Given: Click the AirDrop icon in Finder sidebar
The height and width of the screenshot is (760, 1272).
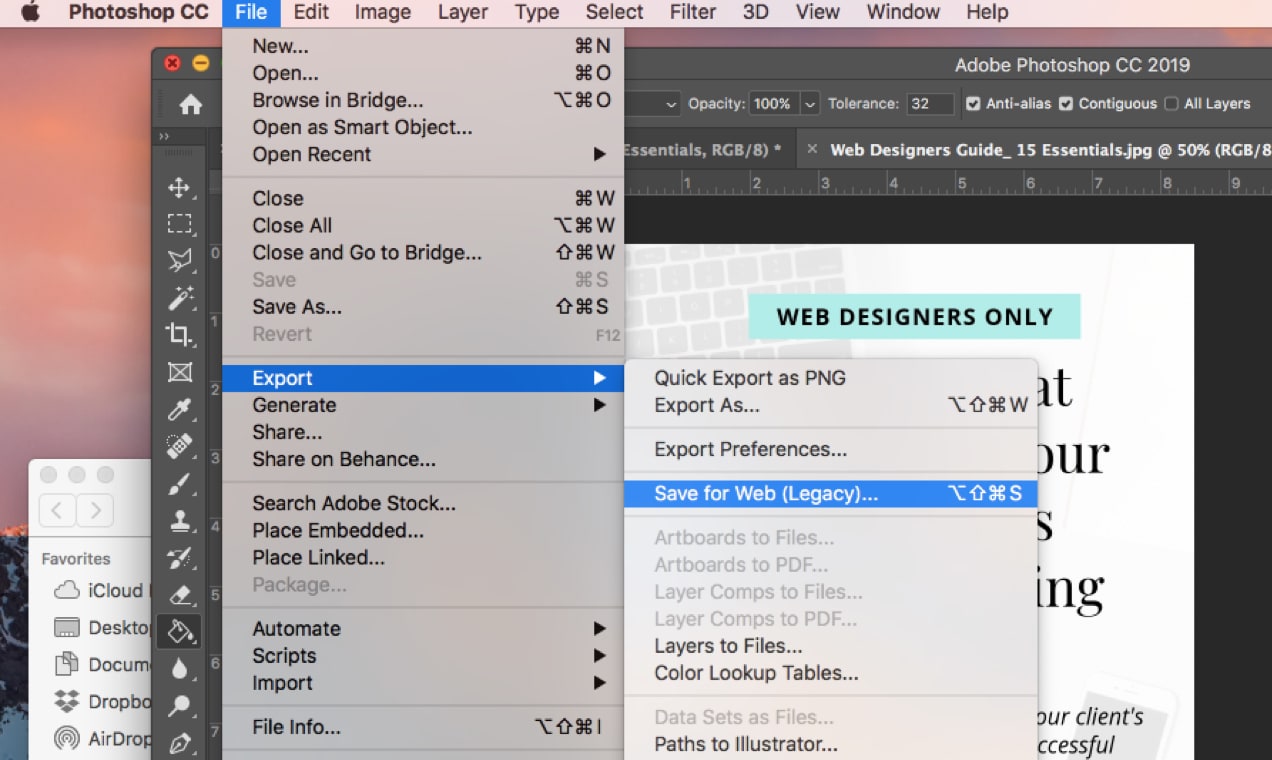Looking at the screenshot, I should point(67,738).
